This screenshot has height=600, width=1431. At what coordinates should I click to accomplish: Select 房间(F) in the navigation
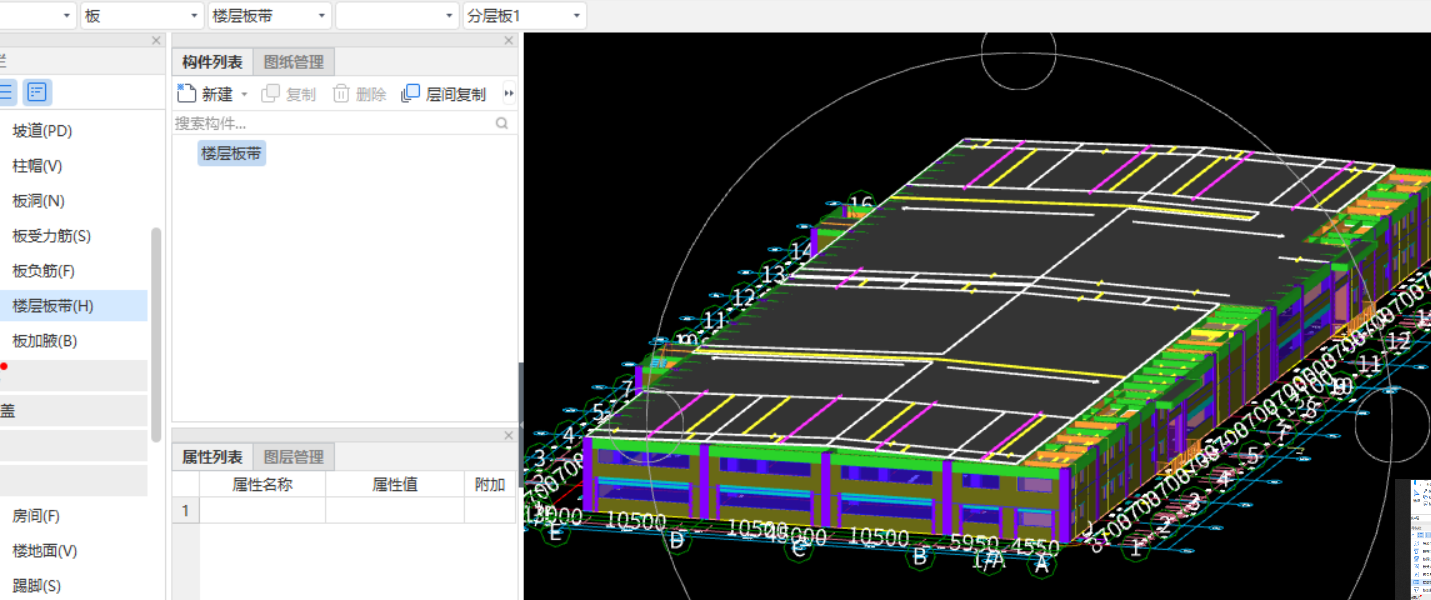coord(36,516)
